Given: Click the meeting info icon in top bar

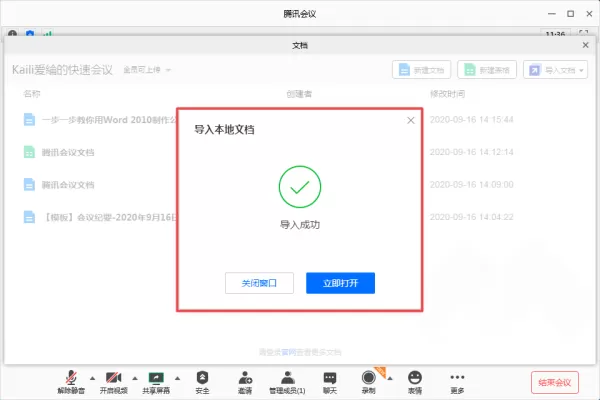Looking at the screenshot, I should click(12, 34).
